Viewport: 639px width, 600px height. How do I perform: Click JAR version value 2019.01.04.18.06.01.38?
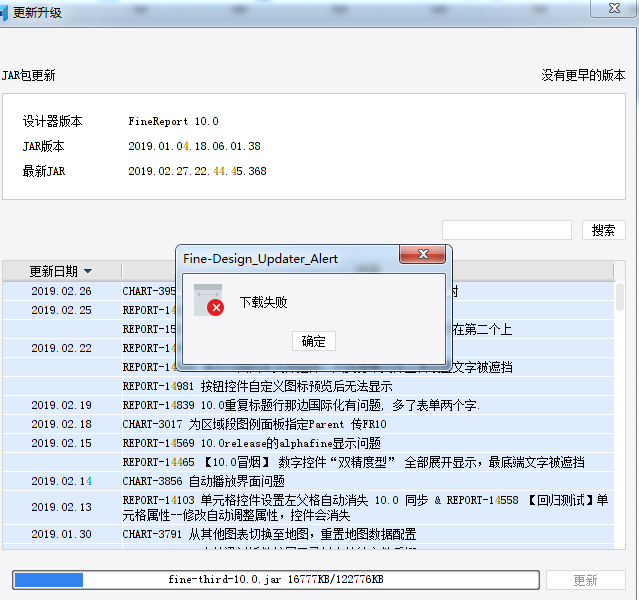194,146
